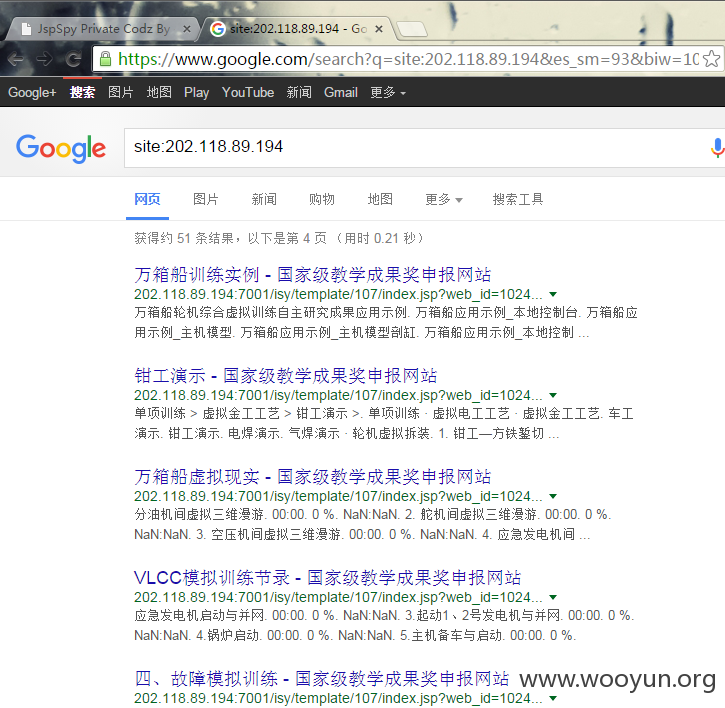Screen dimensions: 725x708
Task: Open Play in top black bar
Action: [x=197, y=92]
